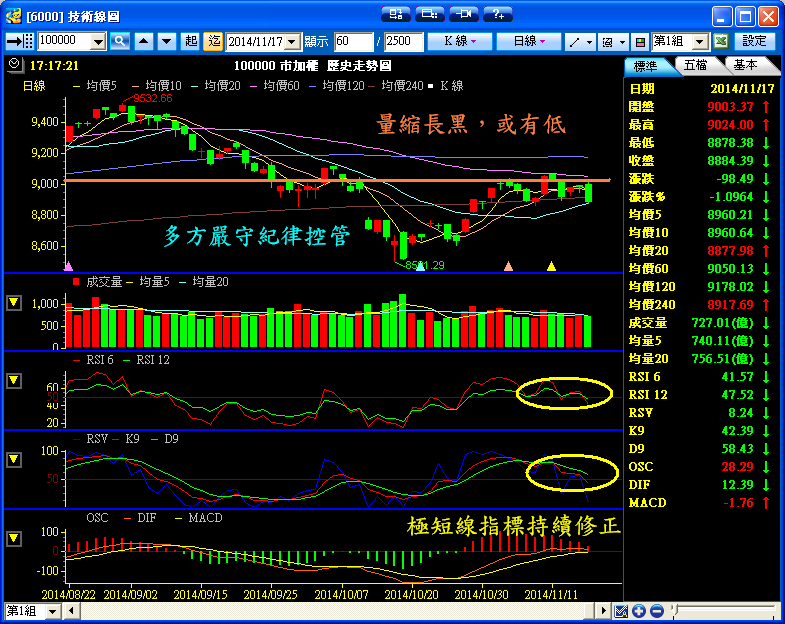The width and height of the screenshot is (785, 624).
Task: Collapse the volume (成交量) panel
Action: (14, 302)
